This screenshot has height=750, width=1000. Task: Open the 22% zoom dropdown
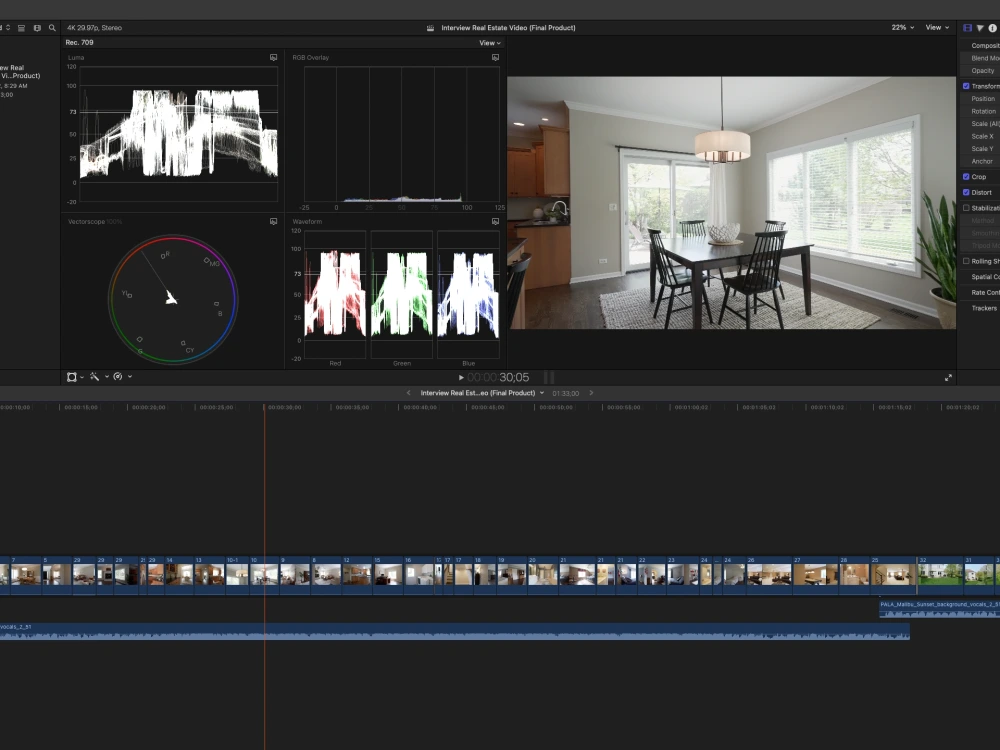[x=902, y=27]
